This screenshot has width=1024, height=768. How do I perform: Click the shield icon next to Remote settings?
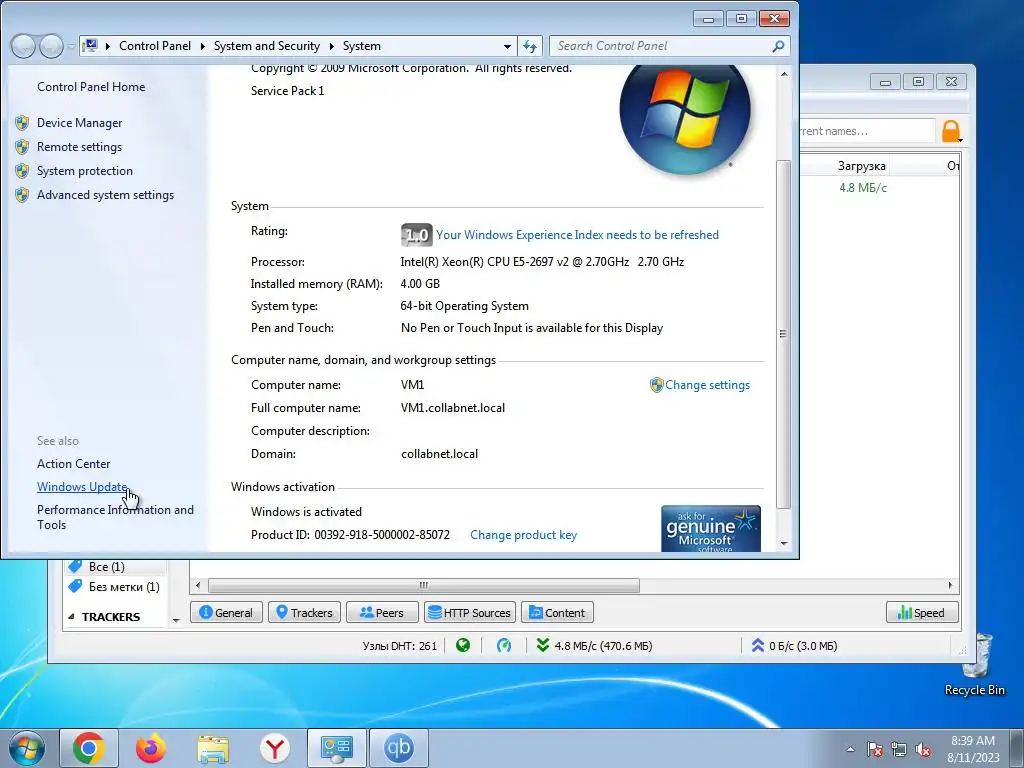[22, 147]
